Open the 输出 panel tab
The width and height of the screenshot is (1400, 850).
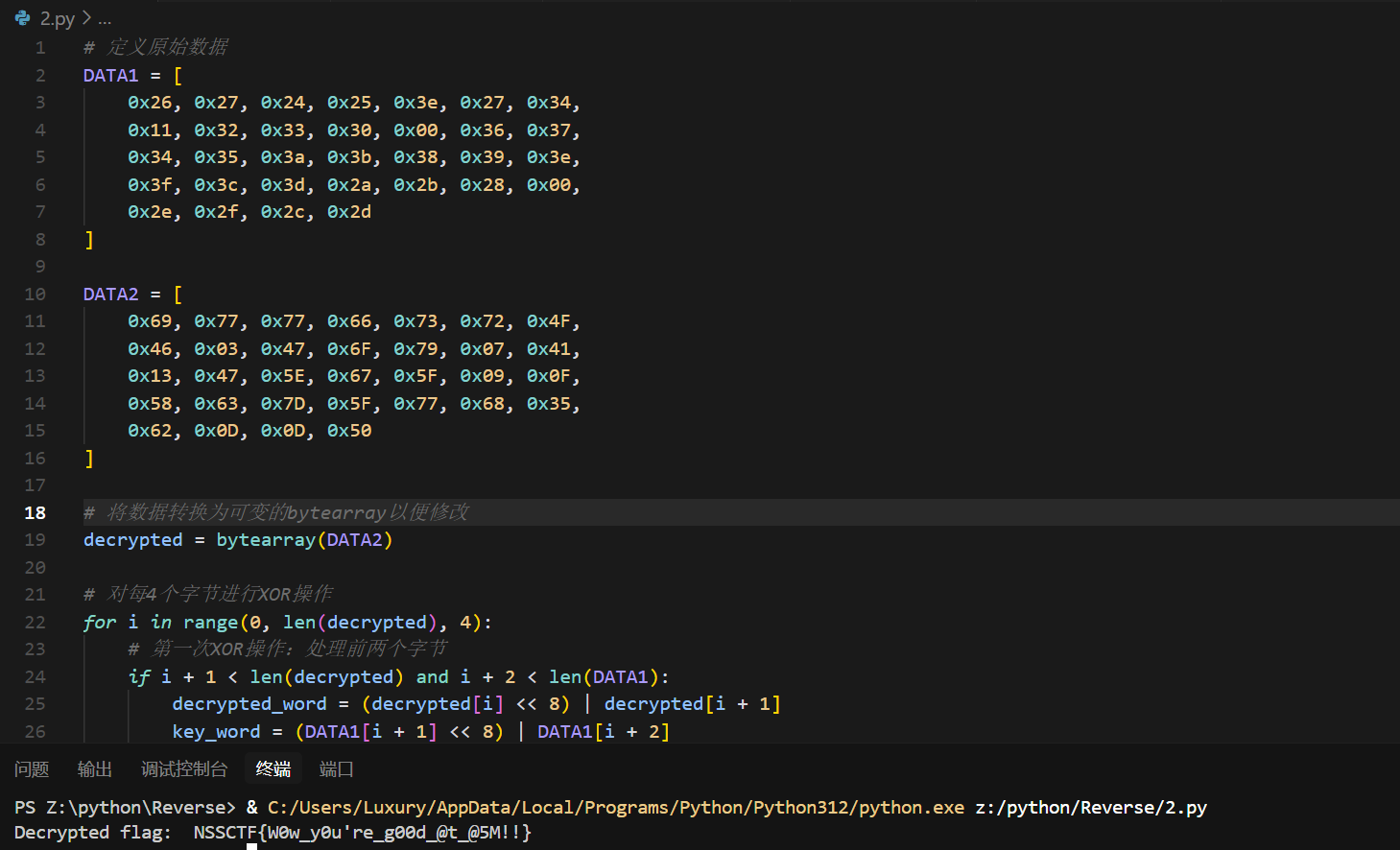point(94,767)
